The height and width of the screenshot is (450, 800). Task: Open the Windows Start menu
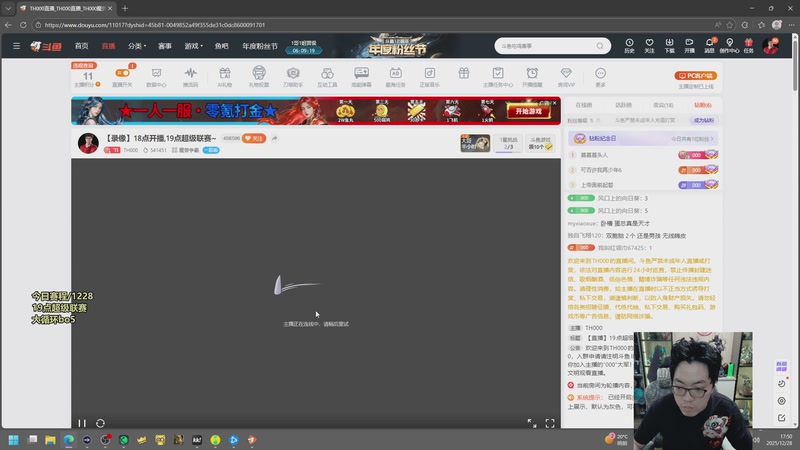(14, 440)
